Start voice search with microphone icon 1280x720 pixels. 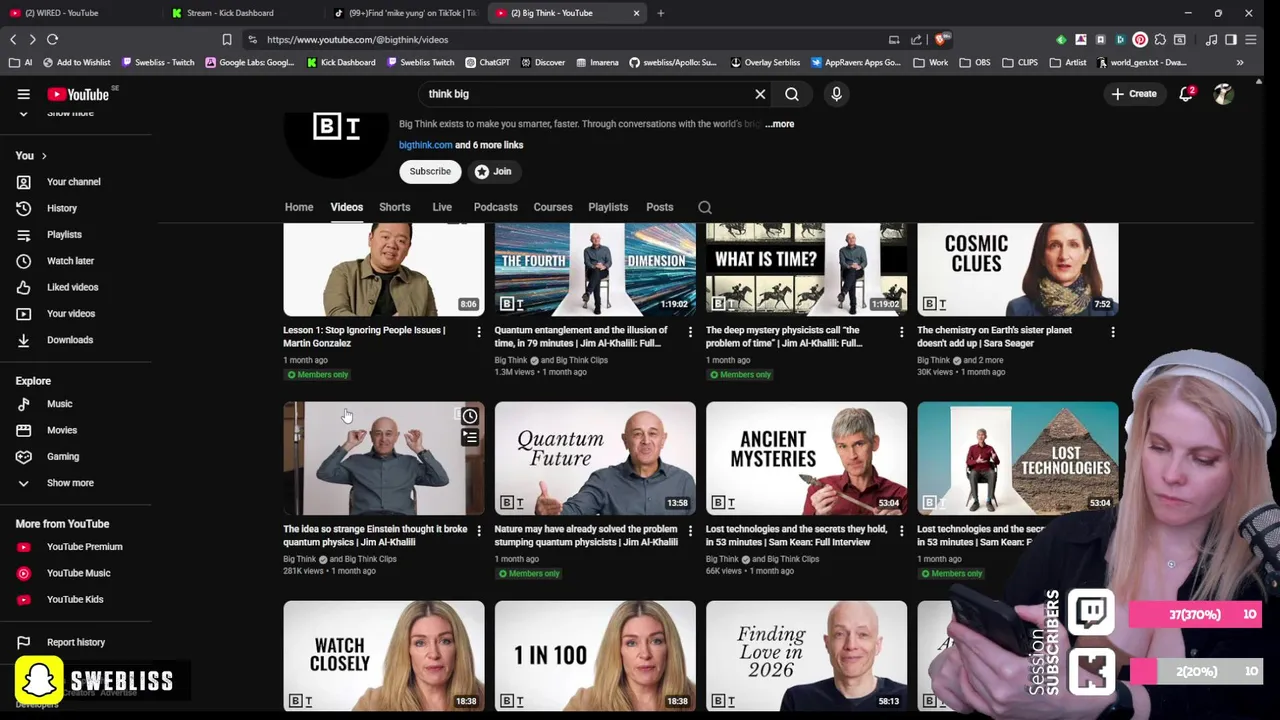coord(836,94)
